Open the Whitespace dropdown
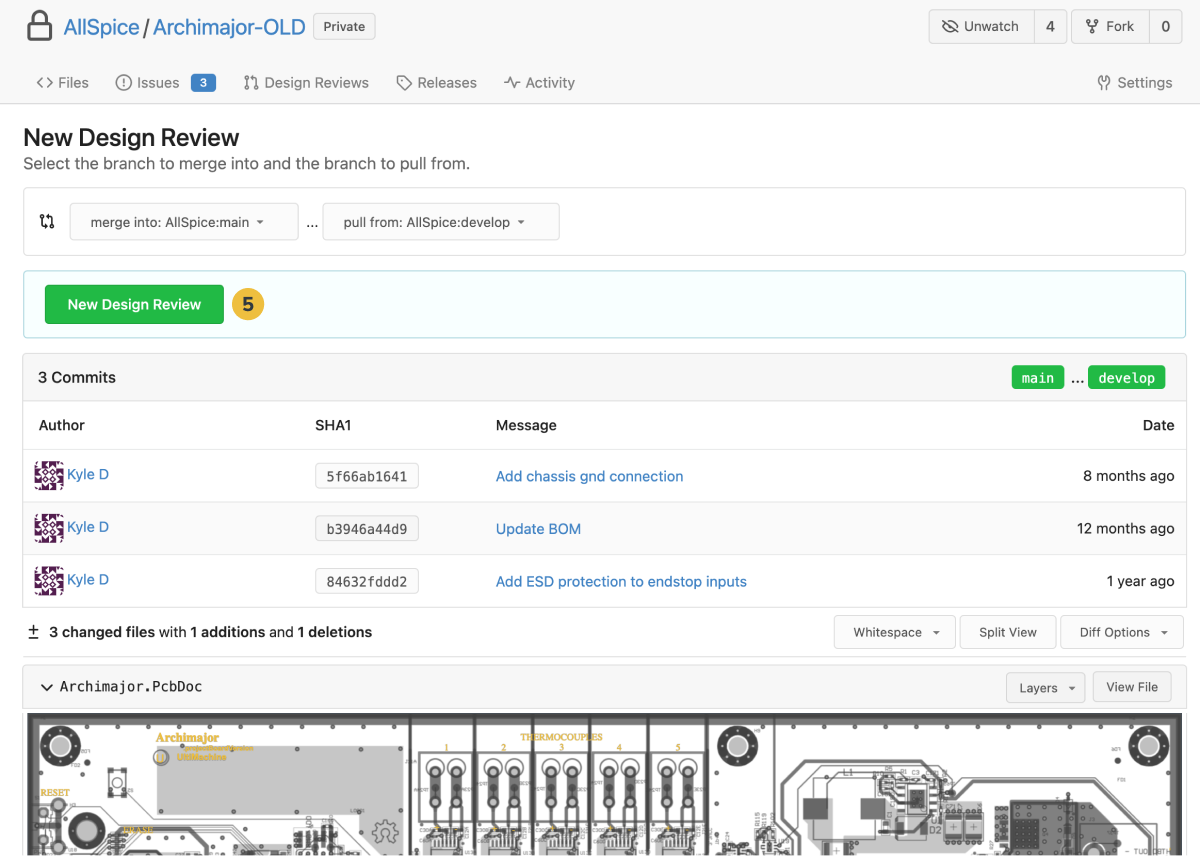 pyautogui.click(x=895, y=632)
